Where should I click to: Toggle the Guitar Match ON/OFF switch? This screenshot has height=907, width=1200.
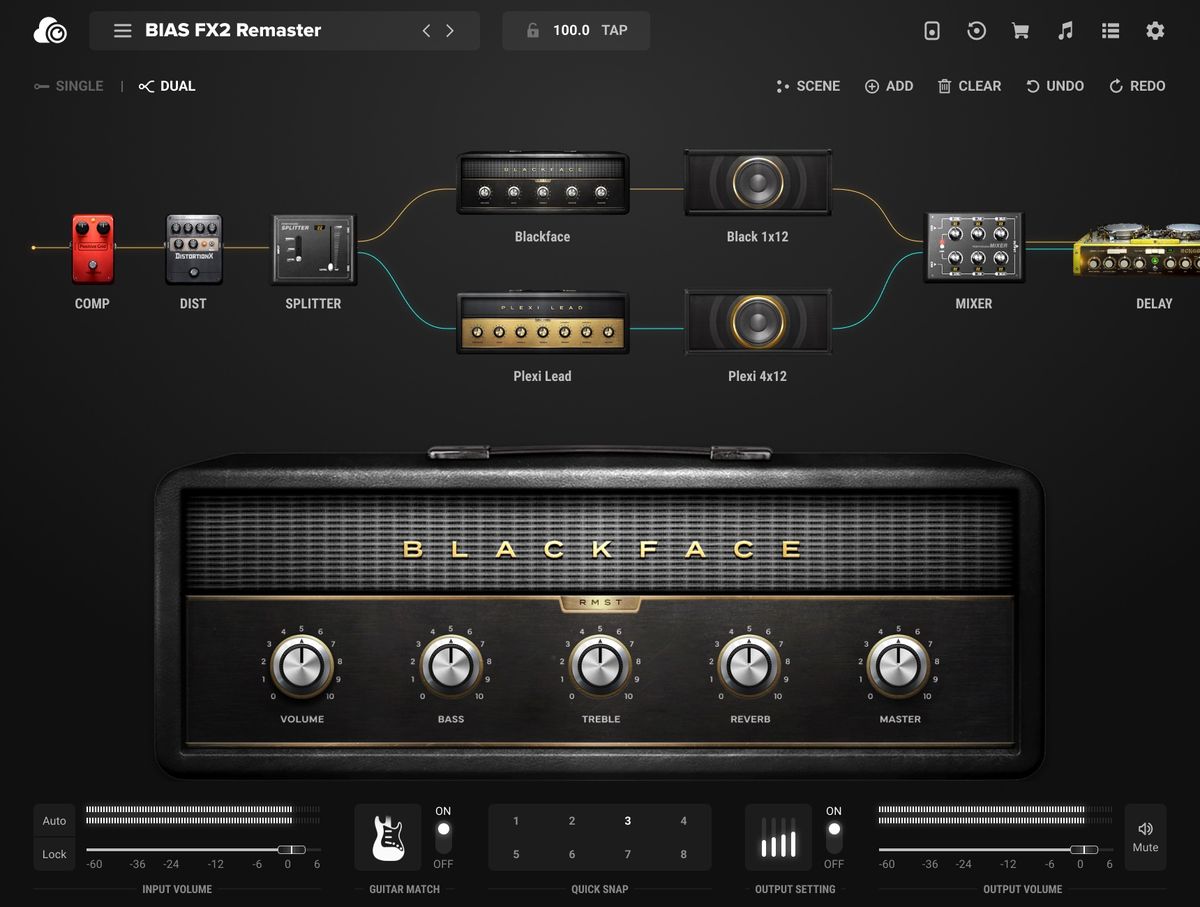tap(443, 837)
